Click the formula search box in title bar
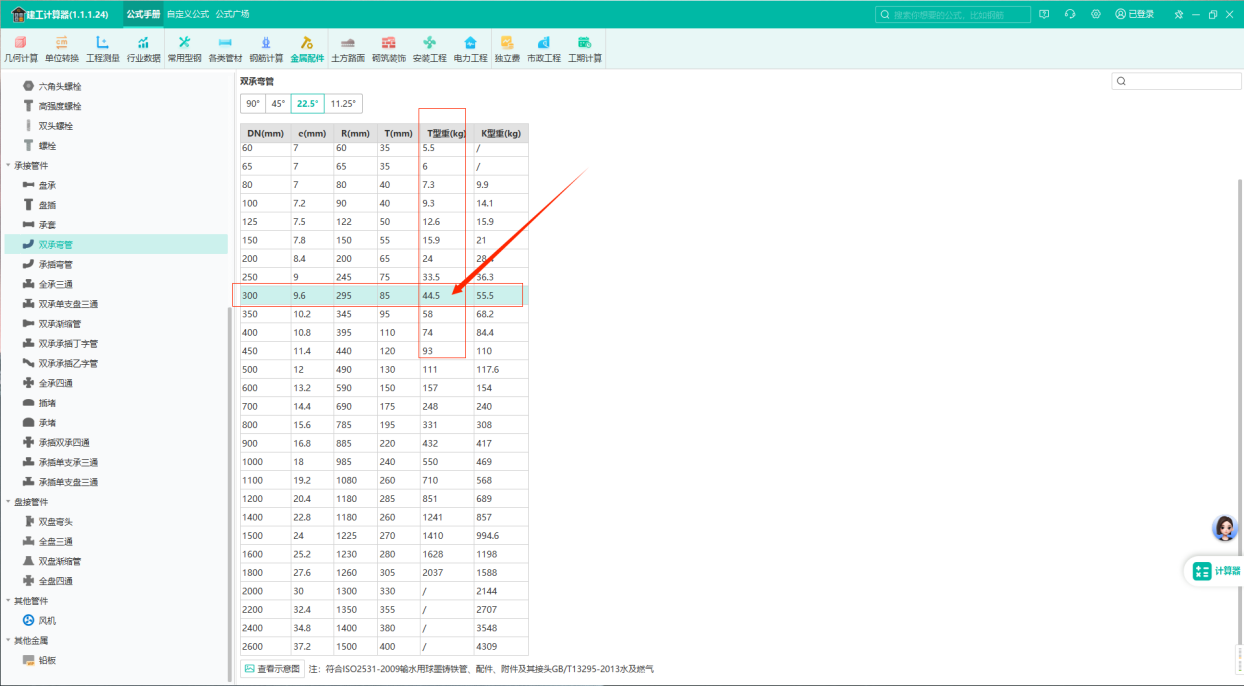Screen dimensions: 1244x686 coord(953,14)
